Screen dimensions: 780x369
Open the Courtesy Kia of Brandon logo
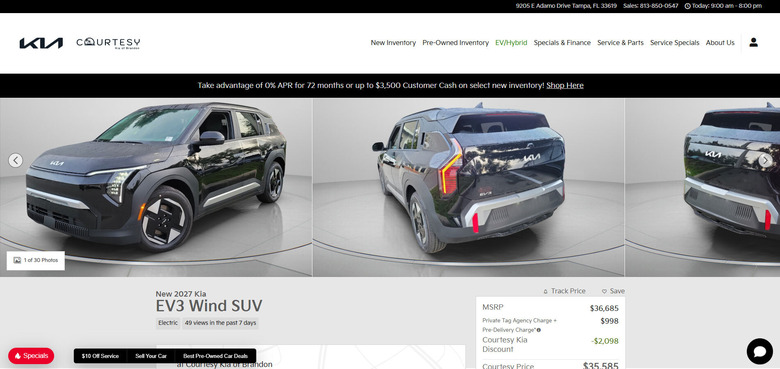click(108, 43)
